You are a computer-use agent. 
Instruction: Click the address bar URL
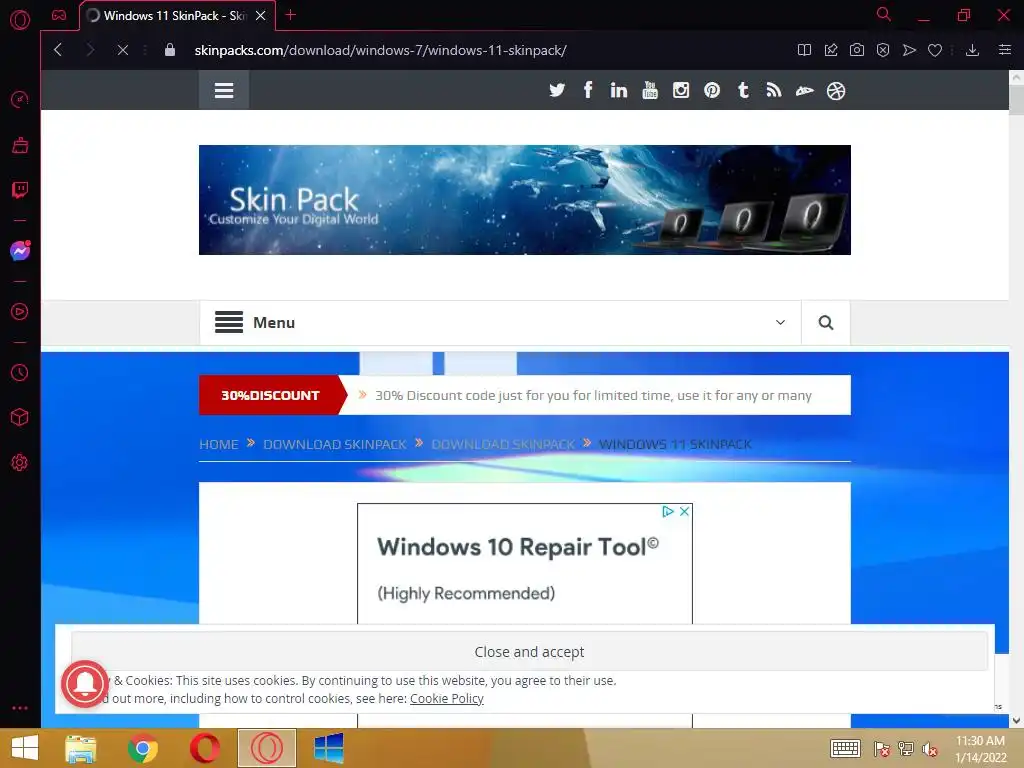pos(380,50)
